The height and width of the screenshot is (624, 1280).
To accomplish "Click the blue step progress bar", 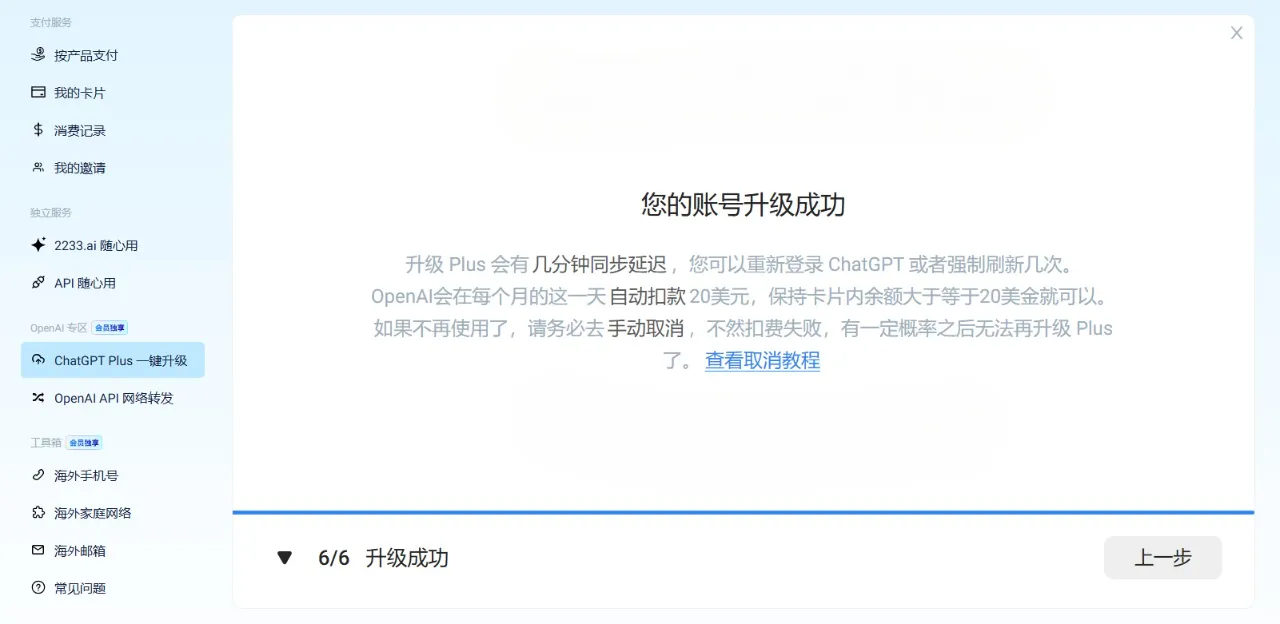I will point(743,512).
